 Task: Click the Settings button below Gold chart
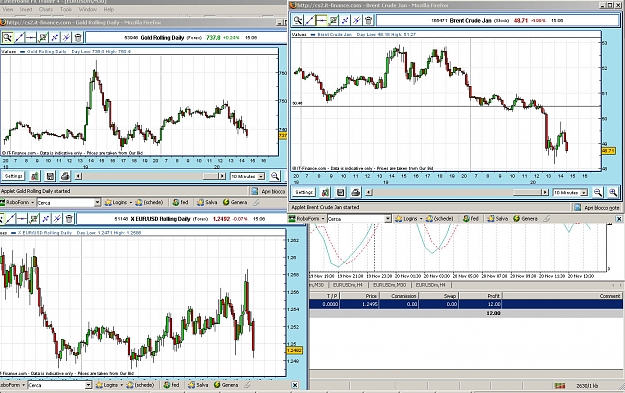tap(14, 176)
